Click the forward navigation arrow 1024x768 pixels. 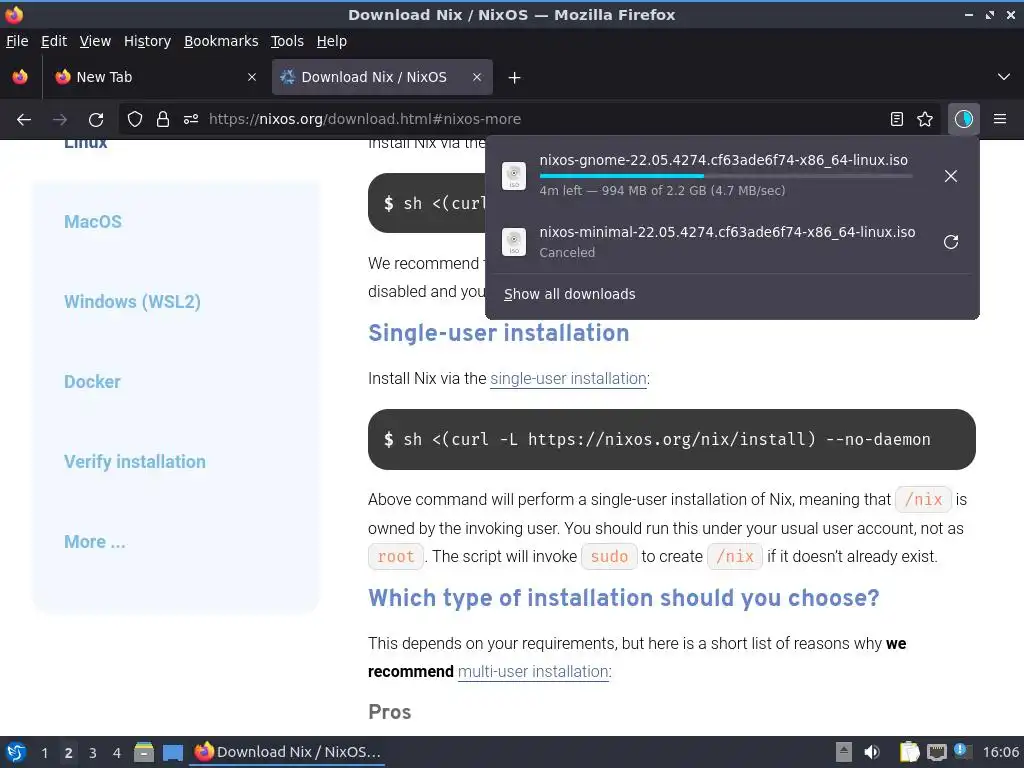[x=60, y=119]
